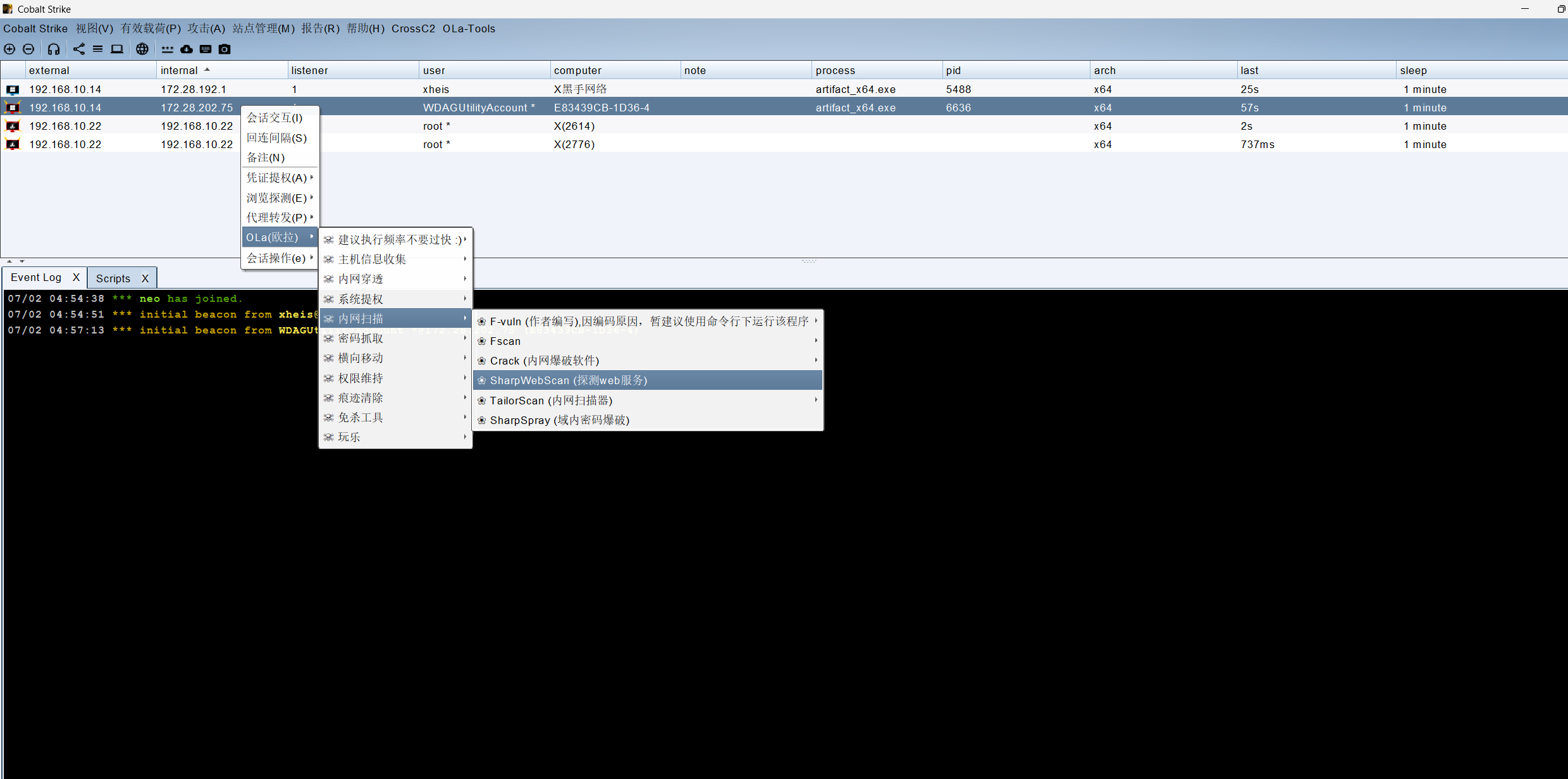Viewport: 1568px width, 779px height.
Task: Open the 有效载荷(P) menu
Action: click(151, 28)
